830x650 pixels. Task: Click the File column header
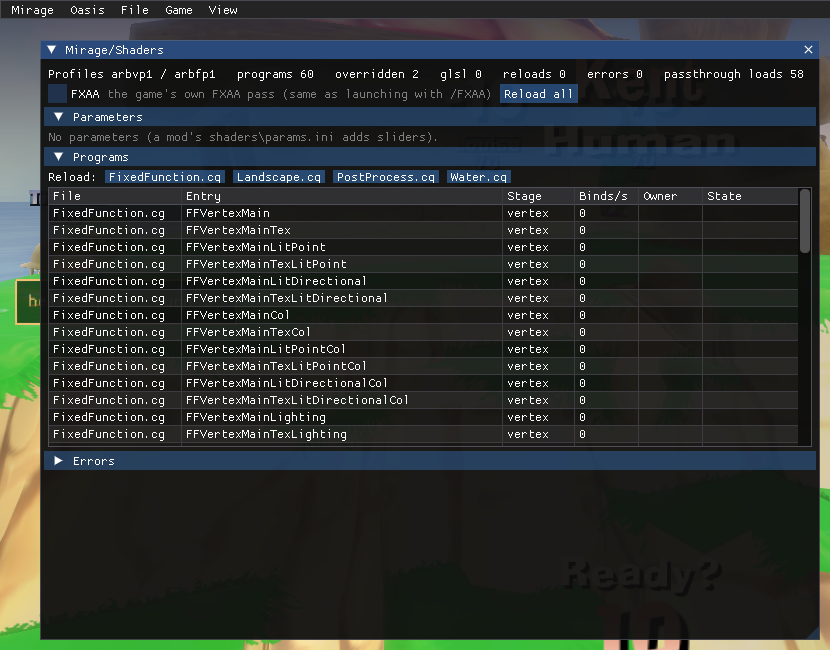coord(115,196)
